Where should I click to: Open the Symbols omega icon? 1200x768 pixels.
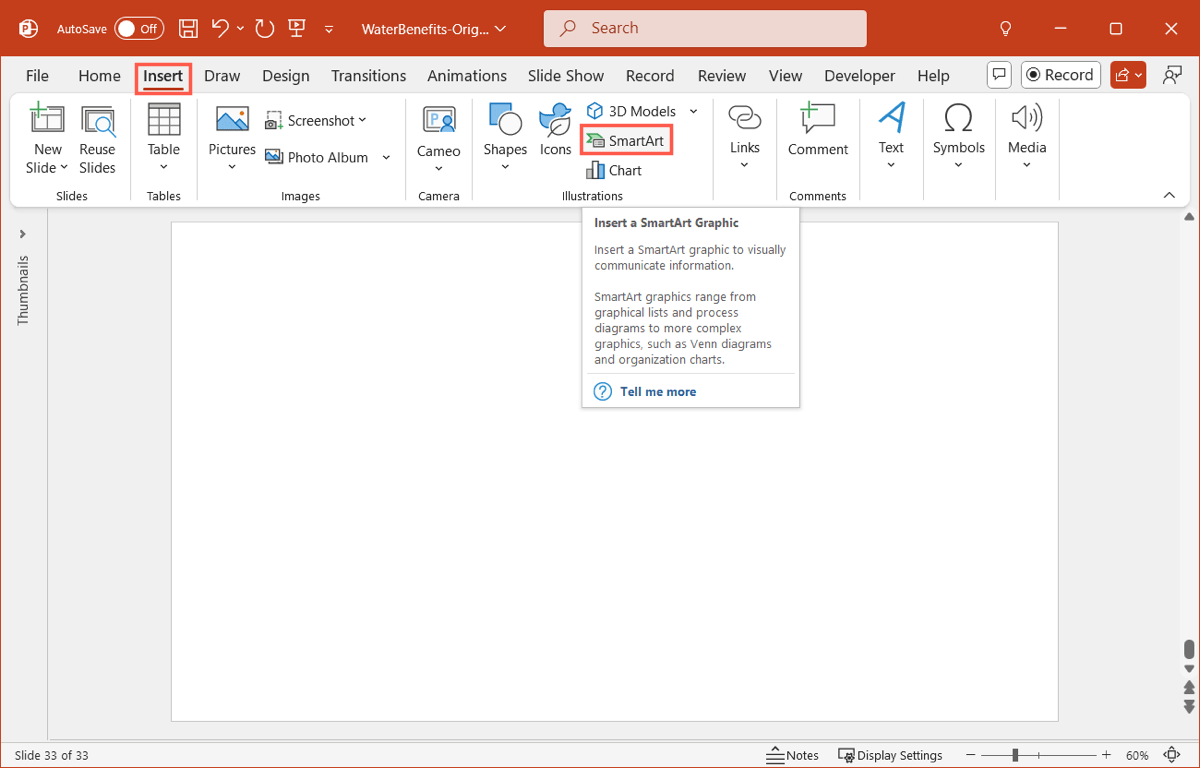(x=959, y=118)
